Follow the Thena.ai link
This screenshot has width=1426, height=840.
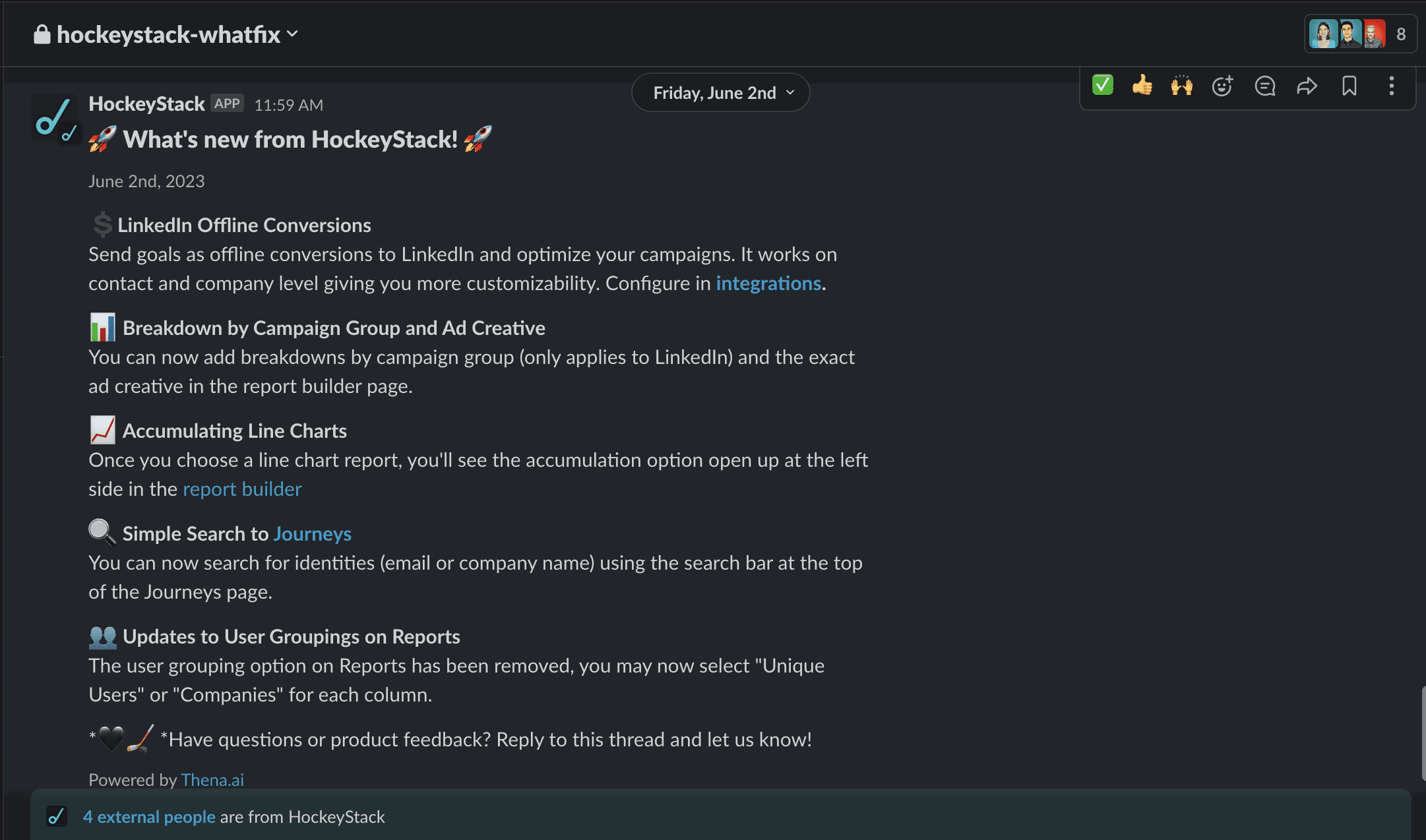(212, 779)
